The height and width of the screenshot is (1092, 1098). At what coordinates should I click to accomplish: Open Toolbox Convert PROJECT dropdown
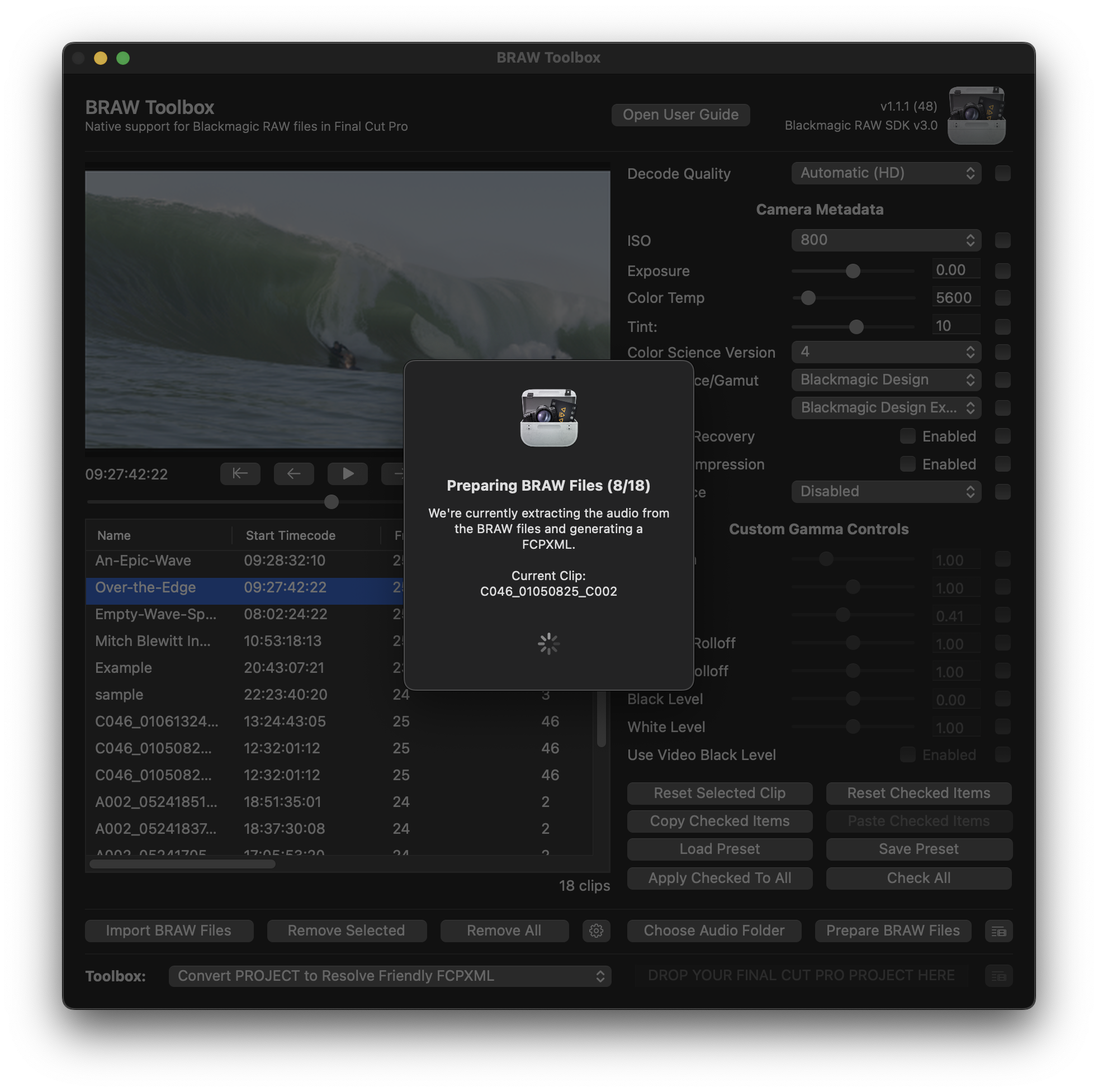pos(389,976)
